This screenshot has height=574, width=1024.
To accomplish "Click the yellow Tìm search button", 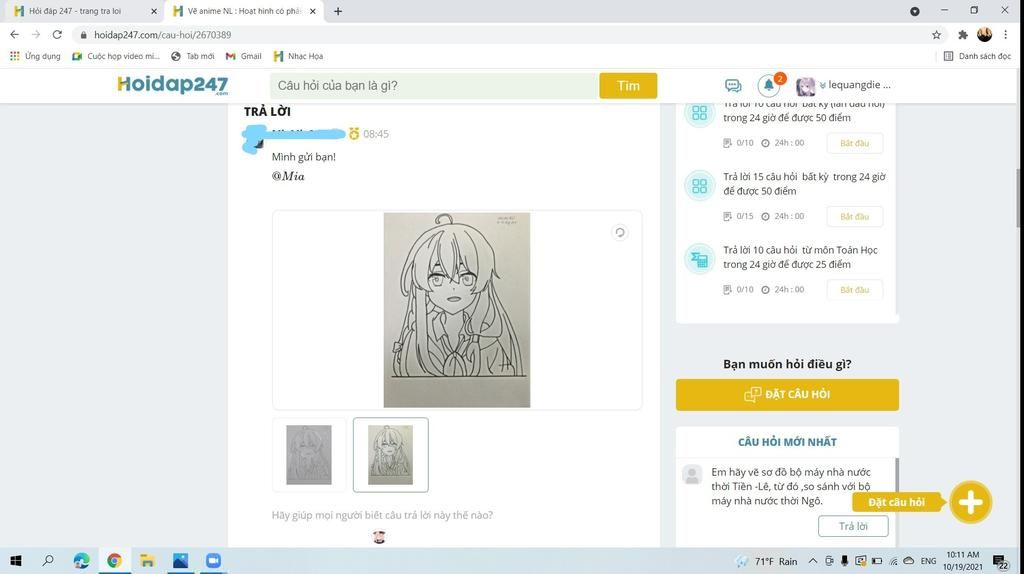I will click(x=628, y=86).
